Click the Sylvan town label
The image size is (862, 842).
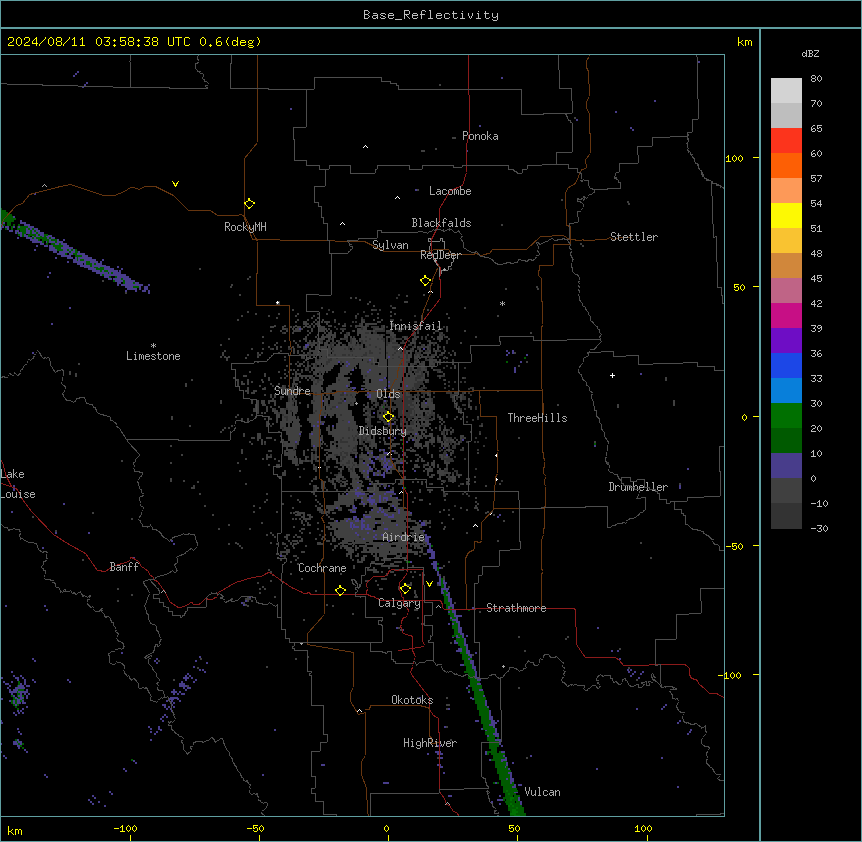390,245
